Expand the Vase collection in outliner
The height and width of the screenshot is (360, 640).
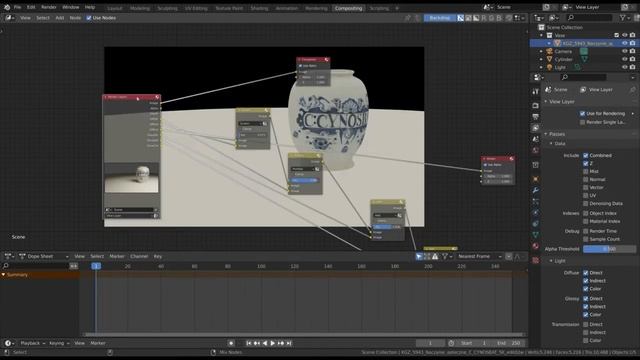click(542, 36)
